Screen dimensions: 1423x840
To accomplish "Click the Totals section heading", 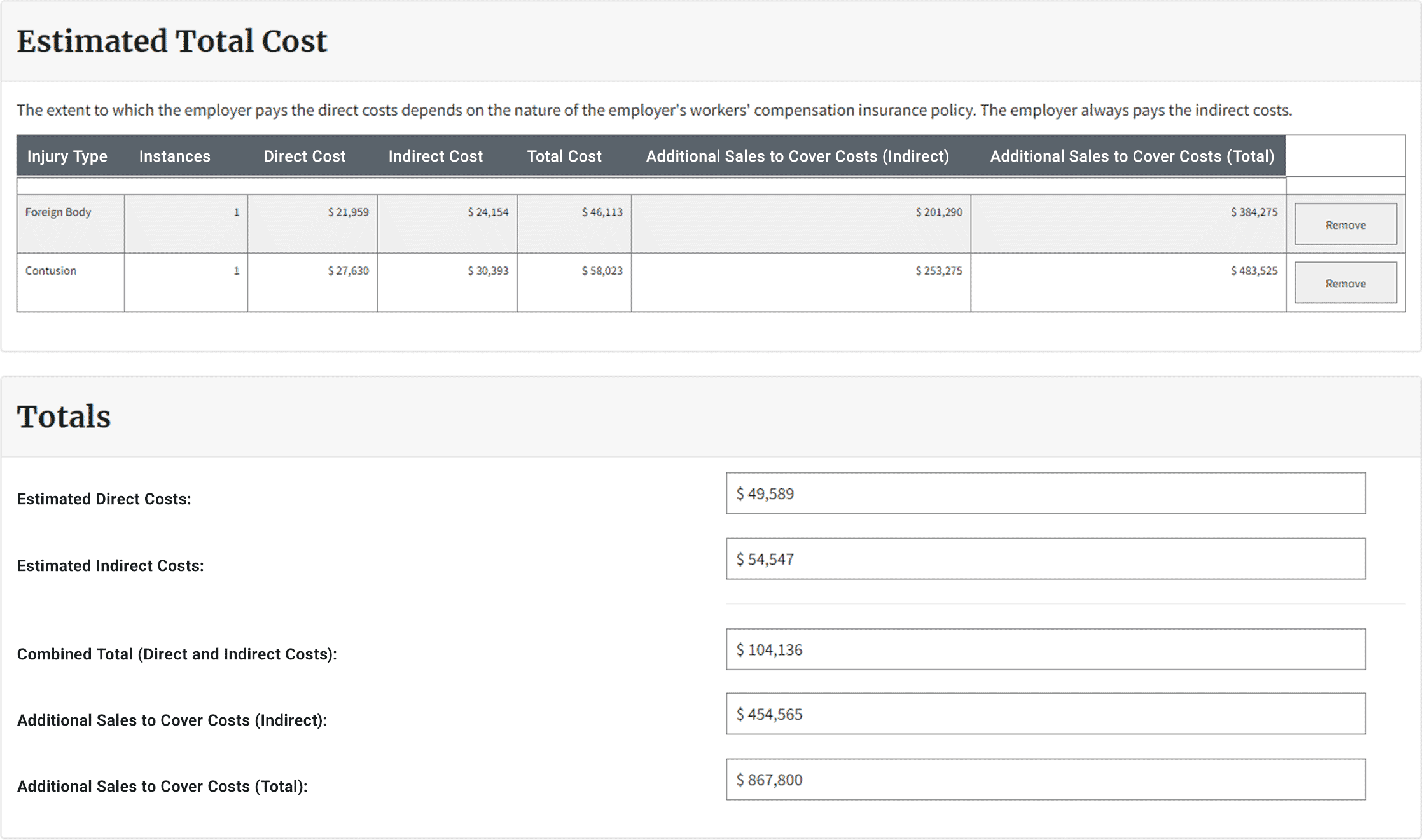I will [x=64, y=417].
